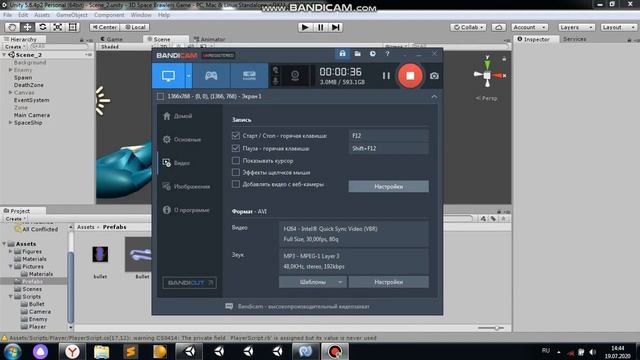
Task: Enable Эффекты щелчков мыши checkbox
Action: (236, 172)
